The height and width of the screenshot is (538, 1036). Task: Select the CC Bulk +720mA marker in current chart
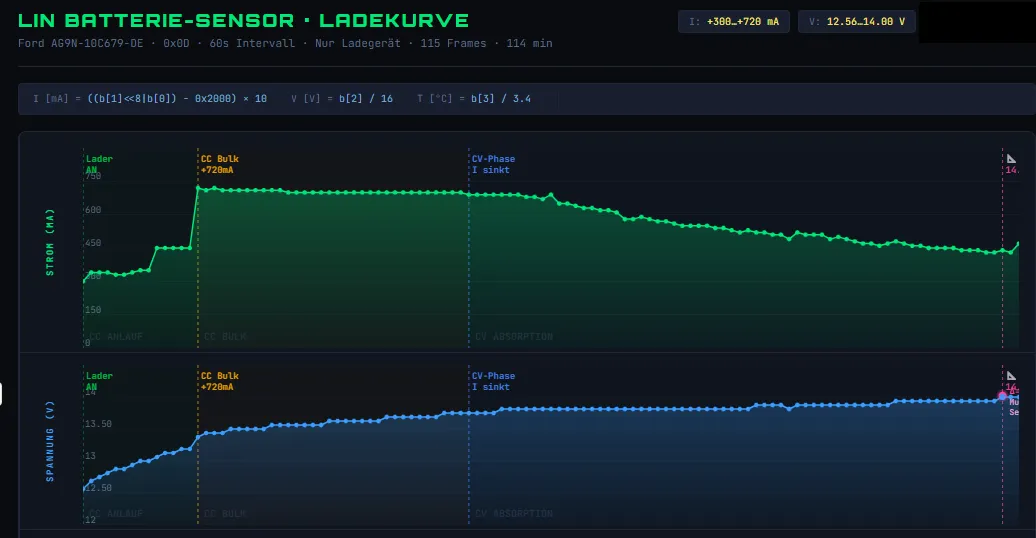click(x=220, y=164)
